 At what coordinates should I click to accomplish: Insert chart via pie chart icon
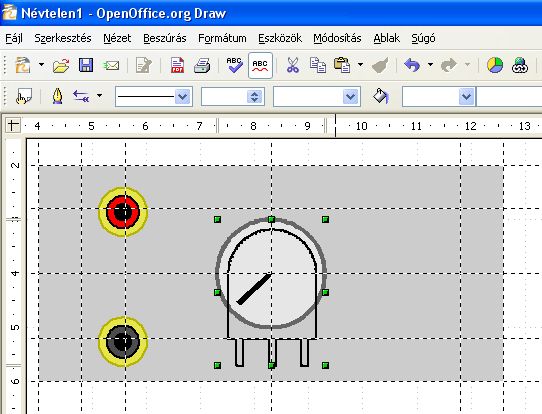495,65
